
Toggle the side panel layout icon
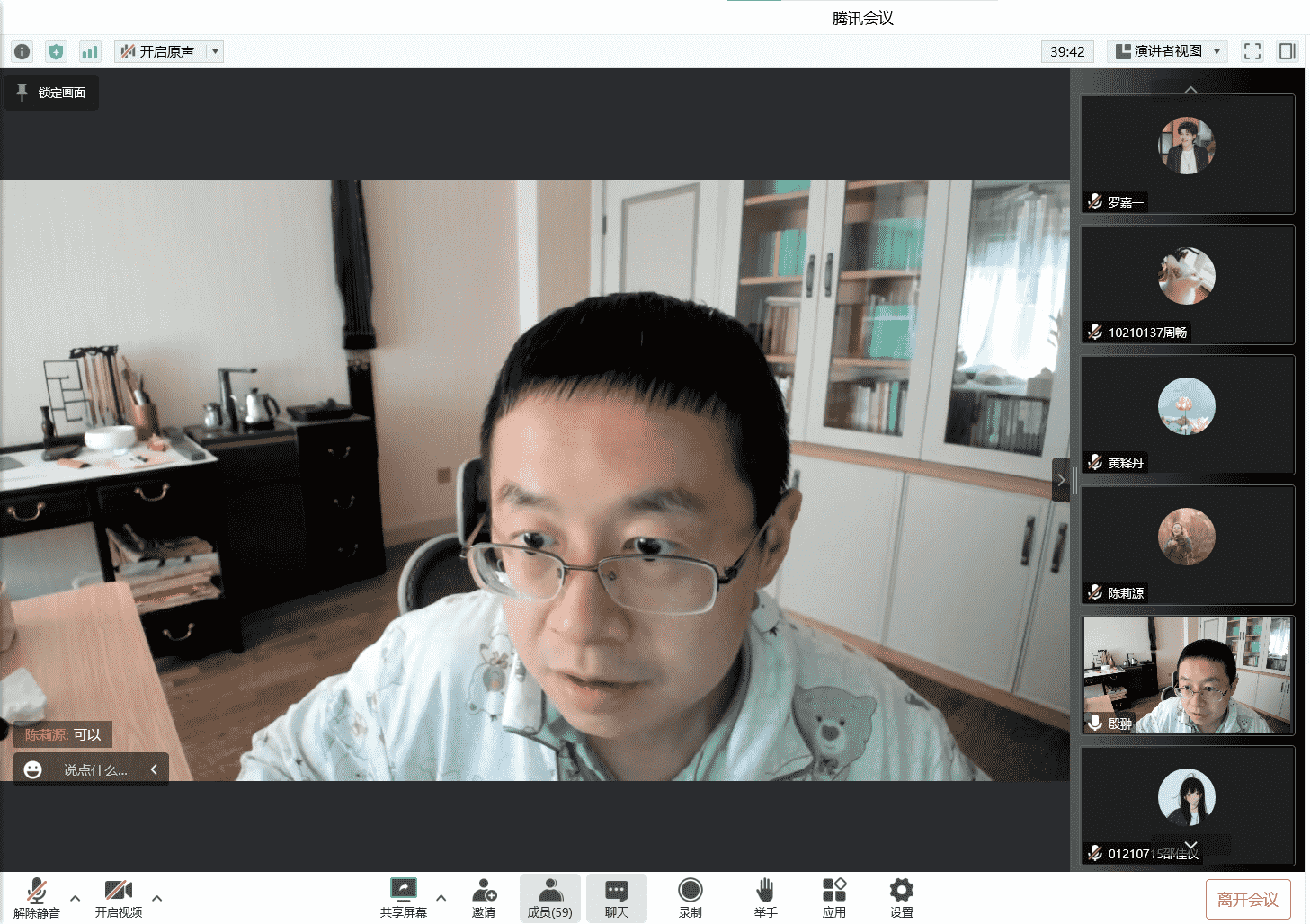pyautogui.click(x=1287, y=51)
